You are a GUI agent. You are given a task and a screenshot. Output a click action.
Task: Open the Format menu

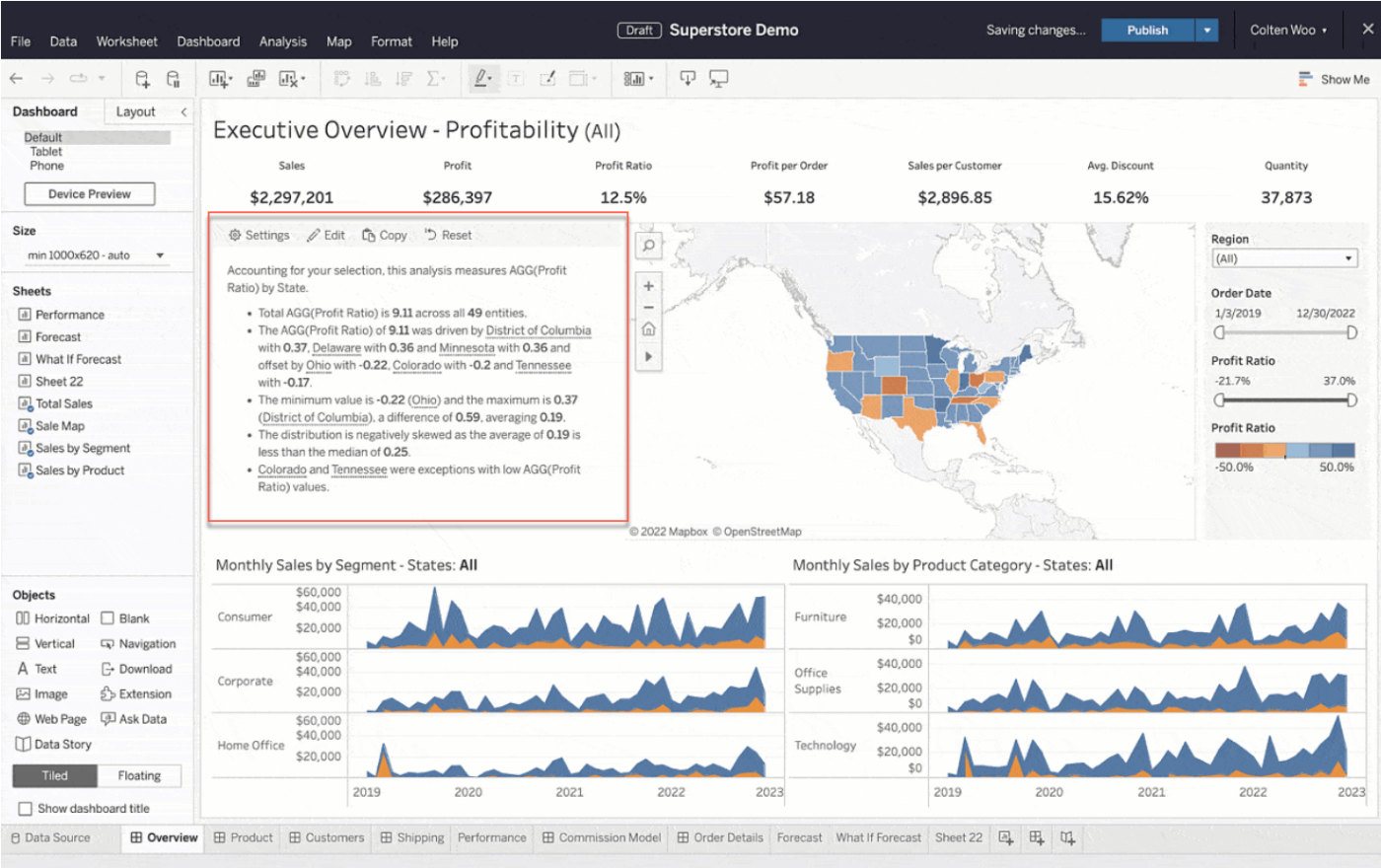[x=392, y=41]
